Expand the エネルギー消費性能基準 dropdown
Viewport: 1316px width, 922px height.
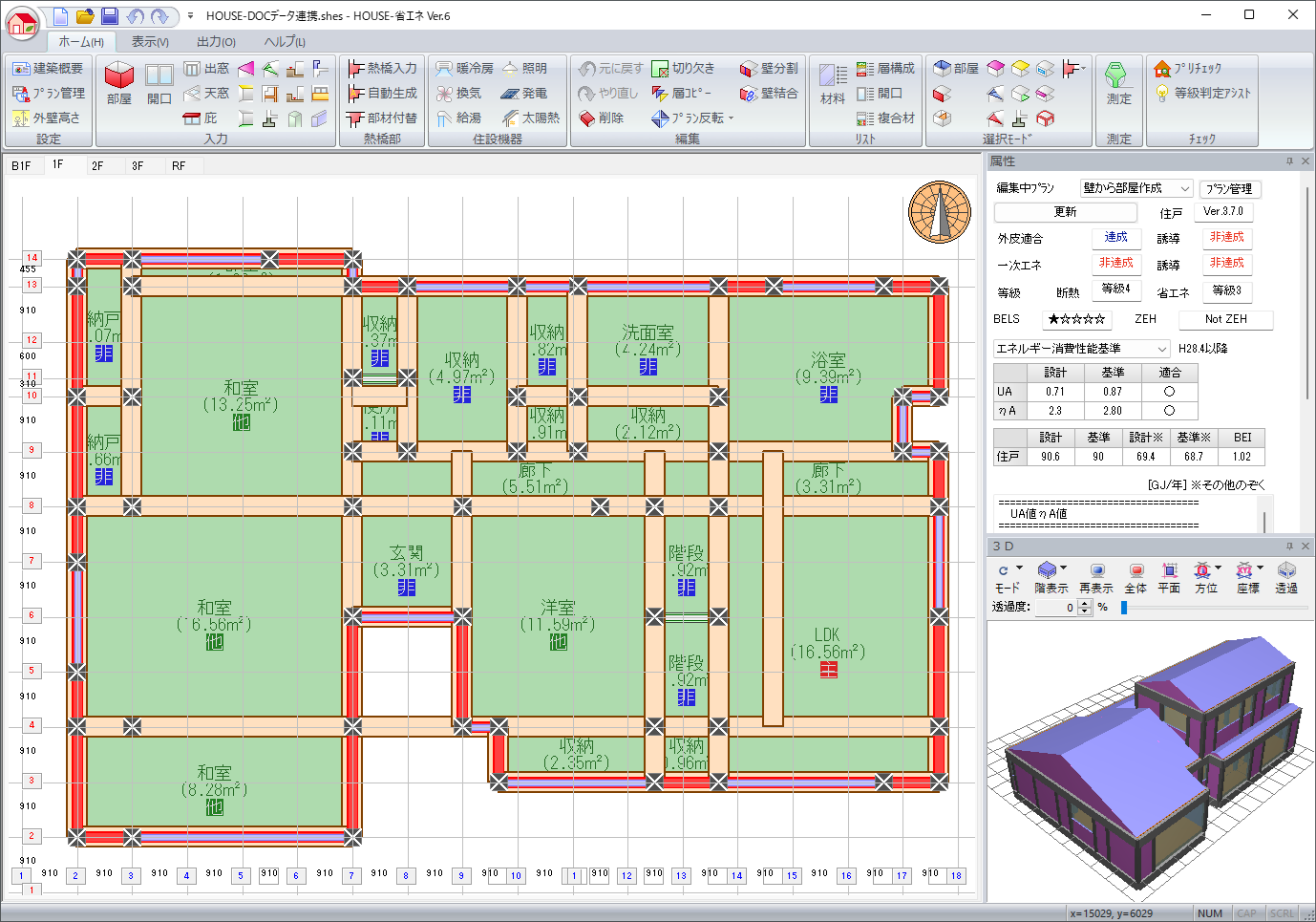(1162, 349)
